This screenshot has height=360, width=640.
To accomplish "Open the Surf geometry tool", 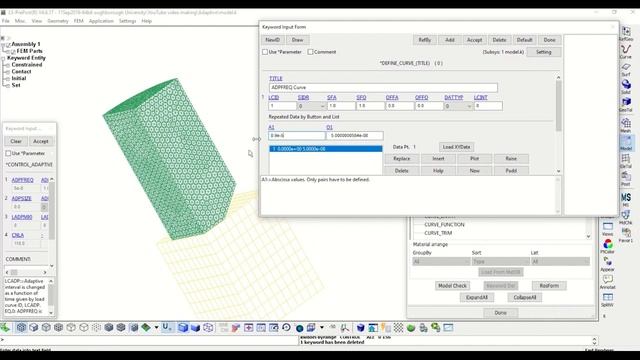I will click(x=626, y=69).
